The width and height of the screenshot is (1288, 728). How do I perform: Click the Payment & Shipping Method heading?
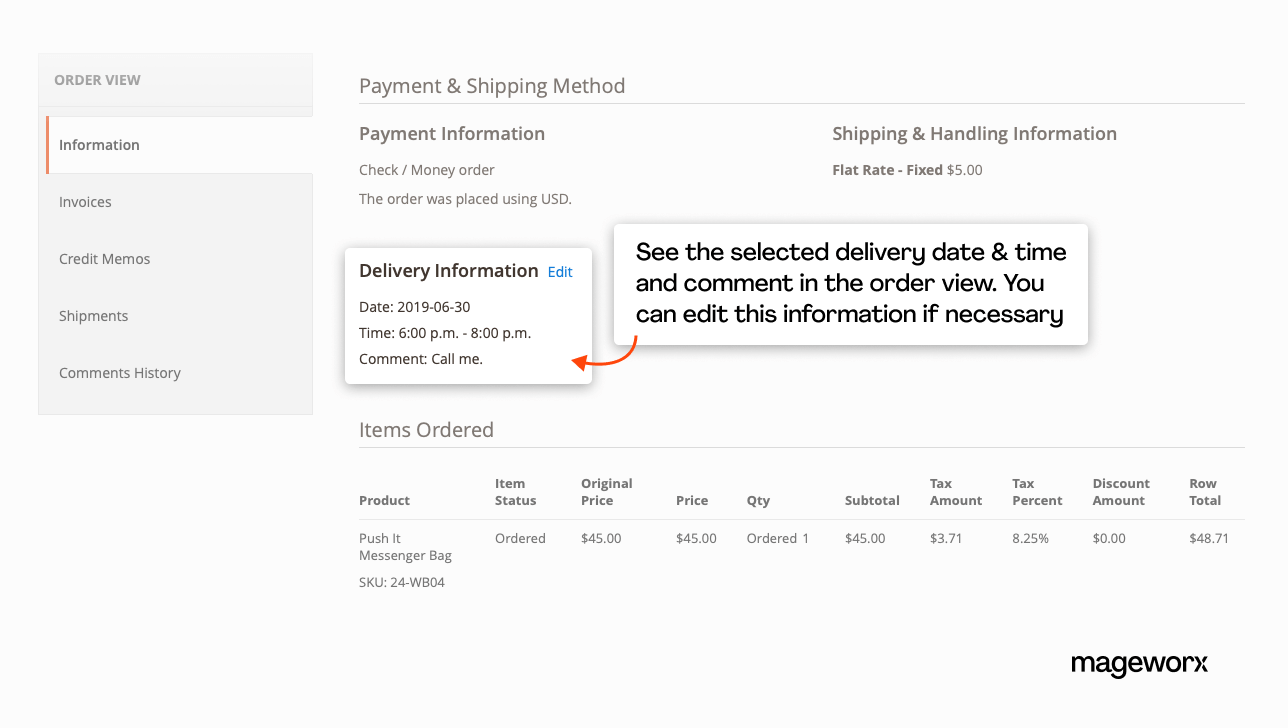pyautogui.click(x=492, y=86)
